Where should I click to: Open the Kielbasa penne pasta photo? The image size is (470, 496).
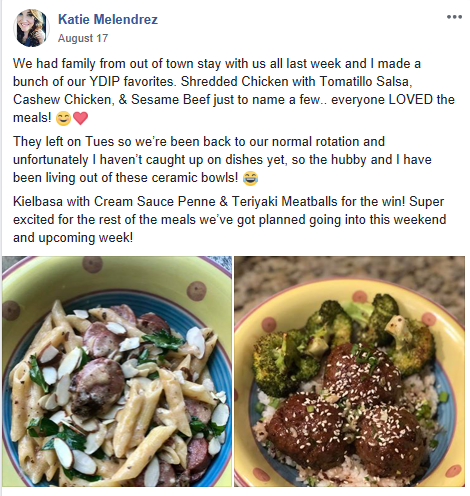117,371
